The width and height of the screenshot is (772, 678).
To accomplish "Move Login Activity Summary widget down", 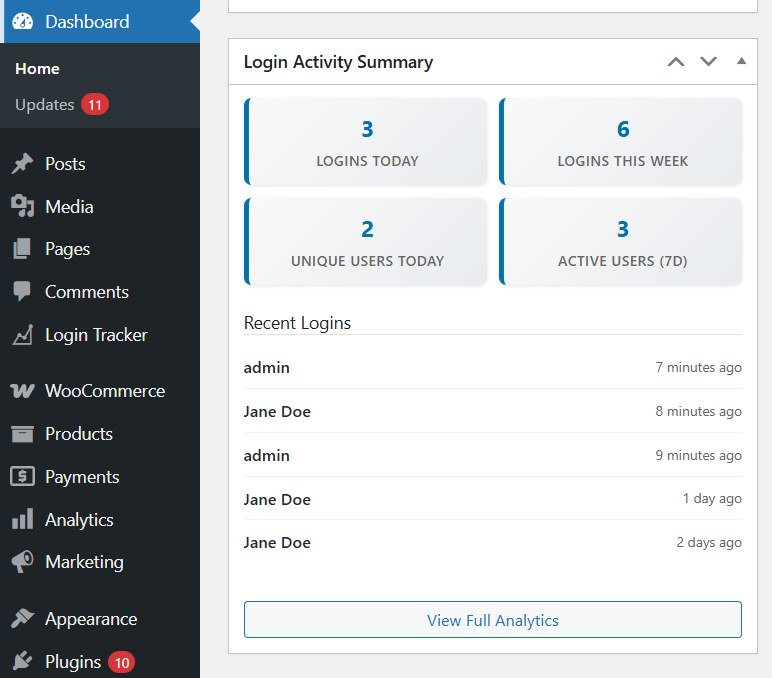I will [x=708, y=62].
